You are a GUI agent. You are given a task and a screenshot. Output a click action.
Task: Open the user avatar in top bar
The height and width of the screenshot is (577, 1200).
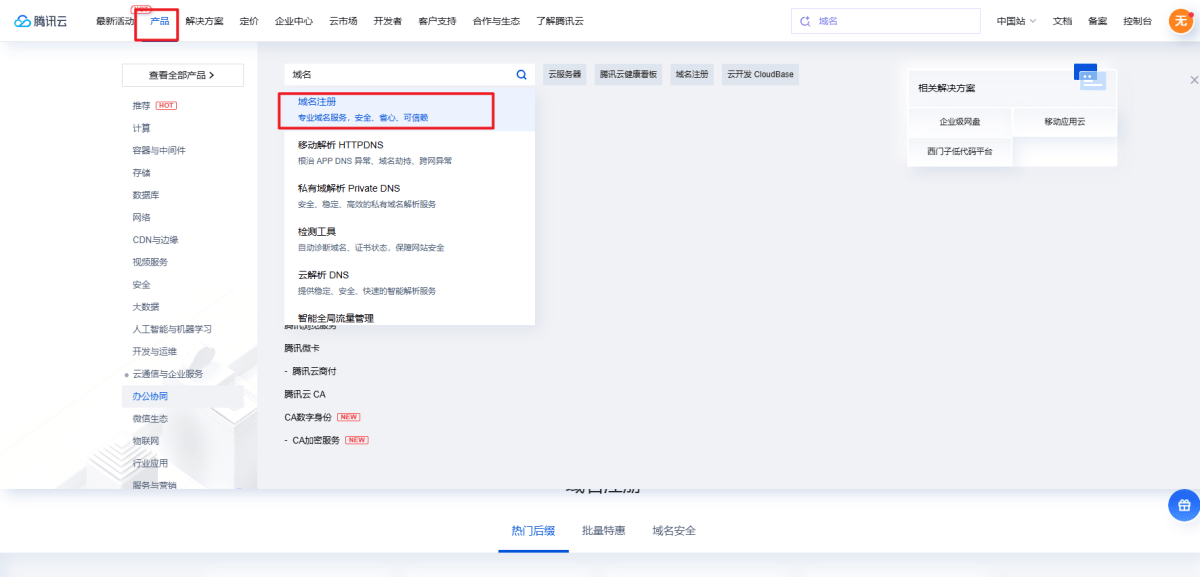1180,21
